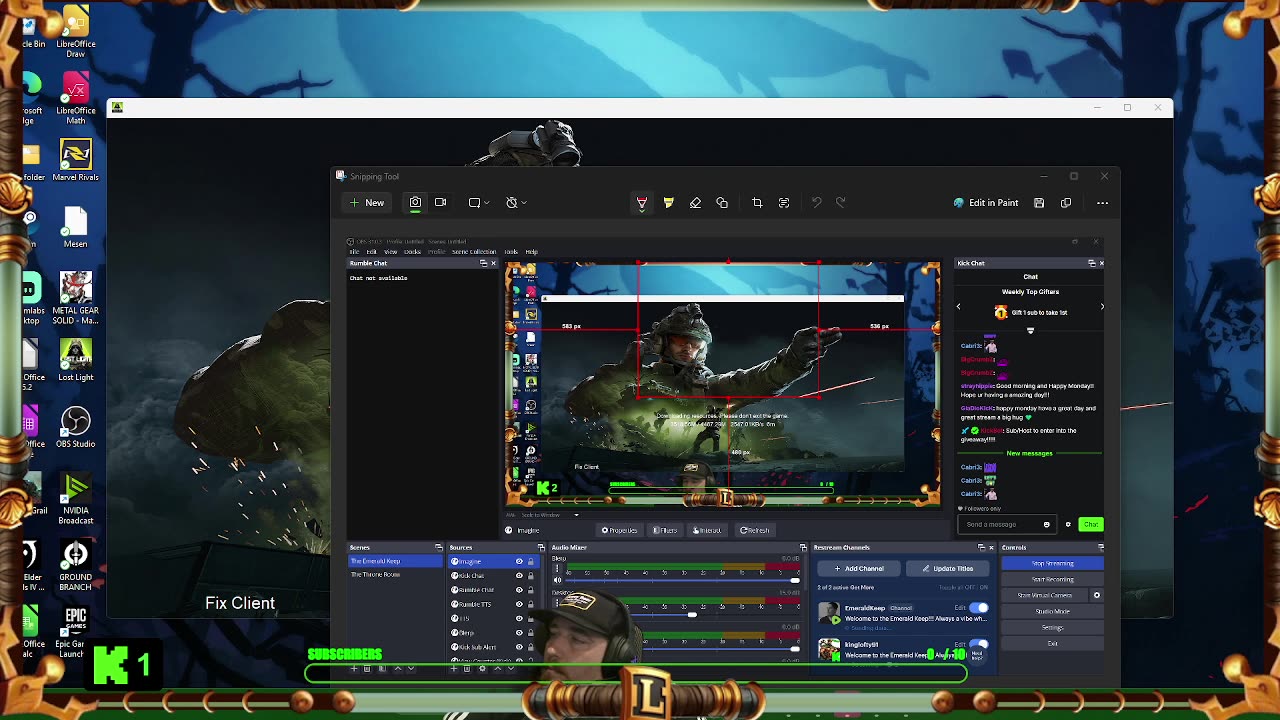Redo the last Snipping Tool edit
1280x720 pixels.
point(841,203)
